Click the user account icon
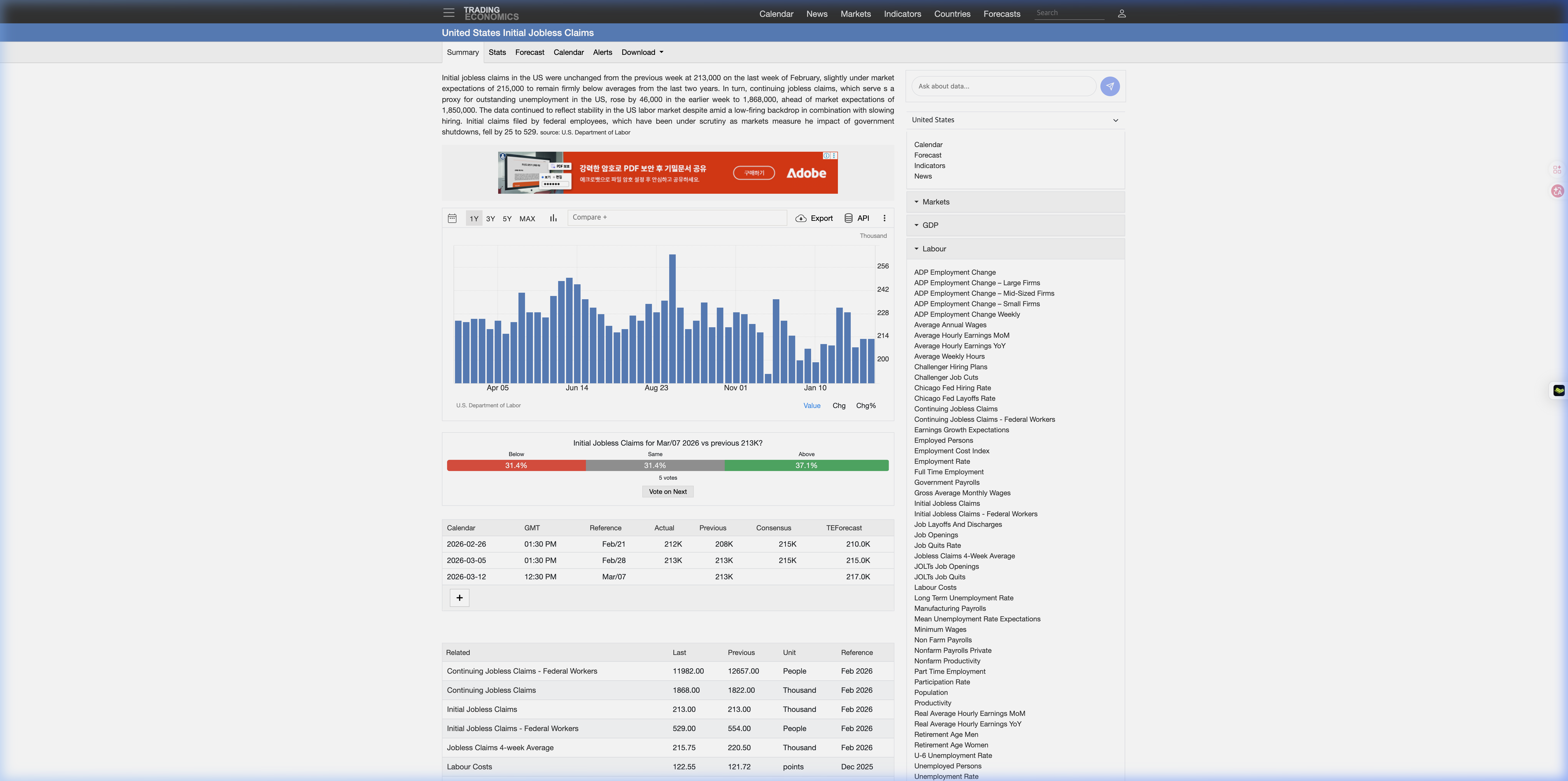The image size is (1568, 781). (1121, 13)
